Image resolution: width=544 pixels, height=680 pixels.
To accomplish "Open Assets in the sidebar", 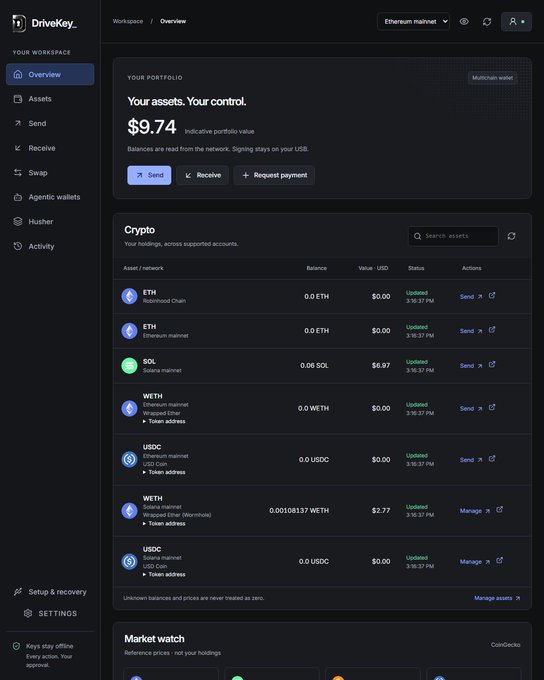I will 50,99.
